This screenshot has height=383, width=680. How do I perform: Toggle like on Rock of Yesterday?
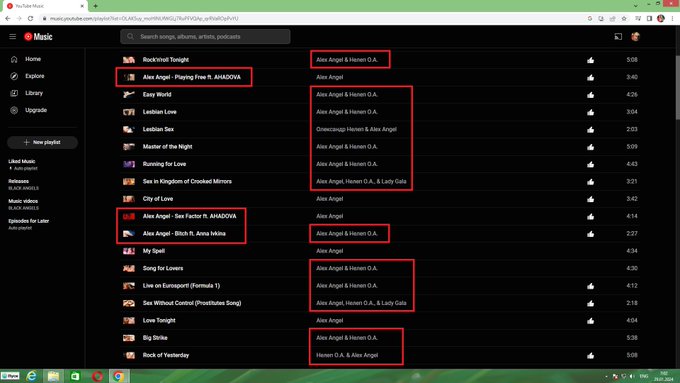click(x=590, y=355)
